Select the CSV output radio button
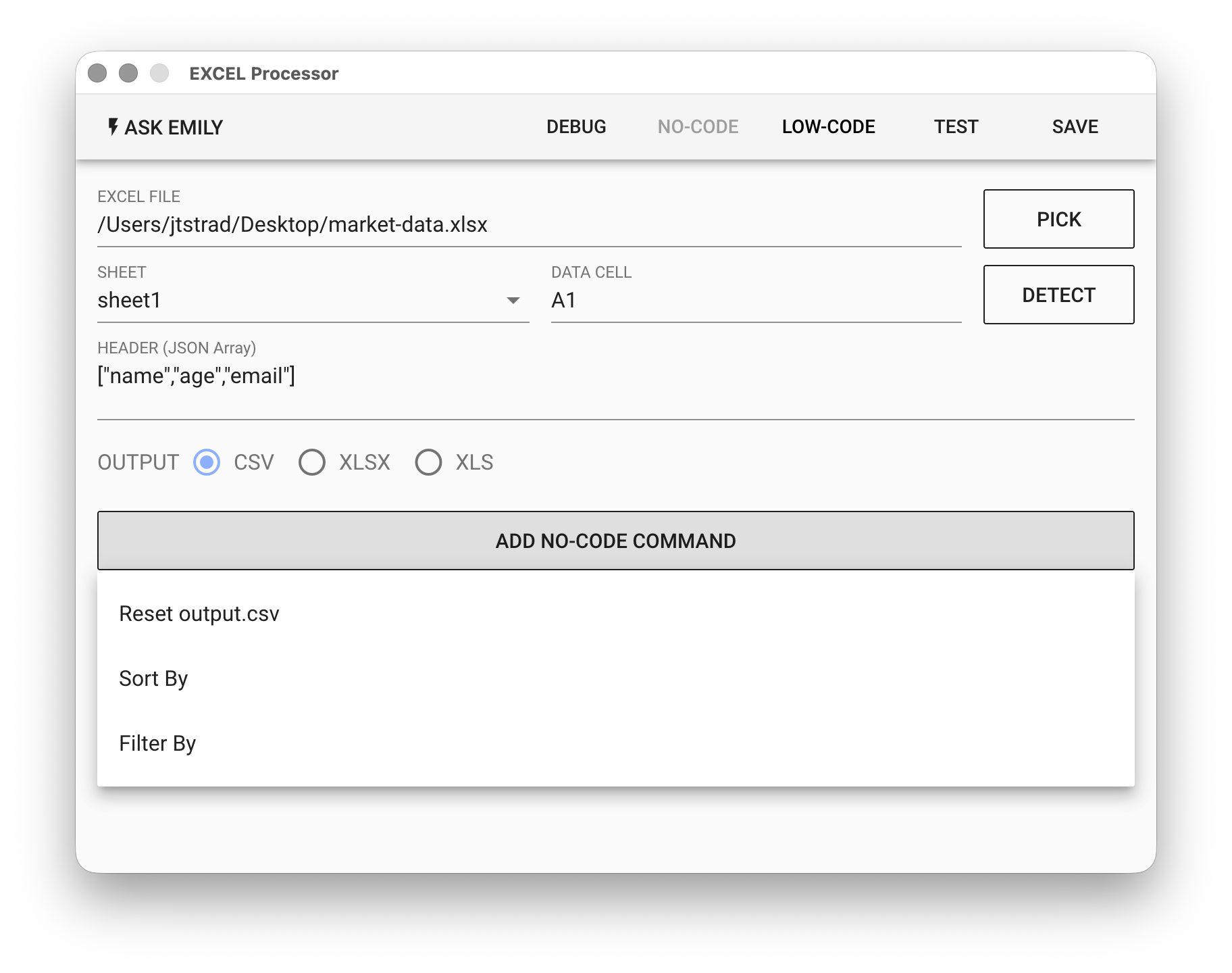 tap(207, 463)
